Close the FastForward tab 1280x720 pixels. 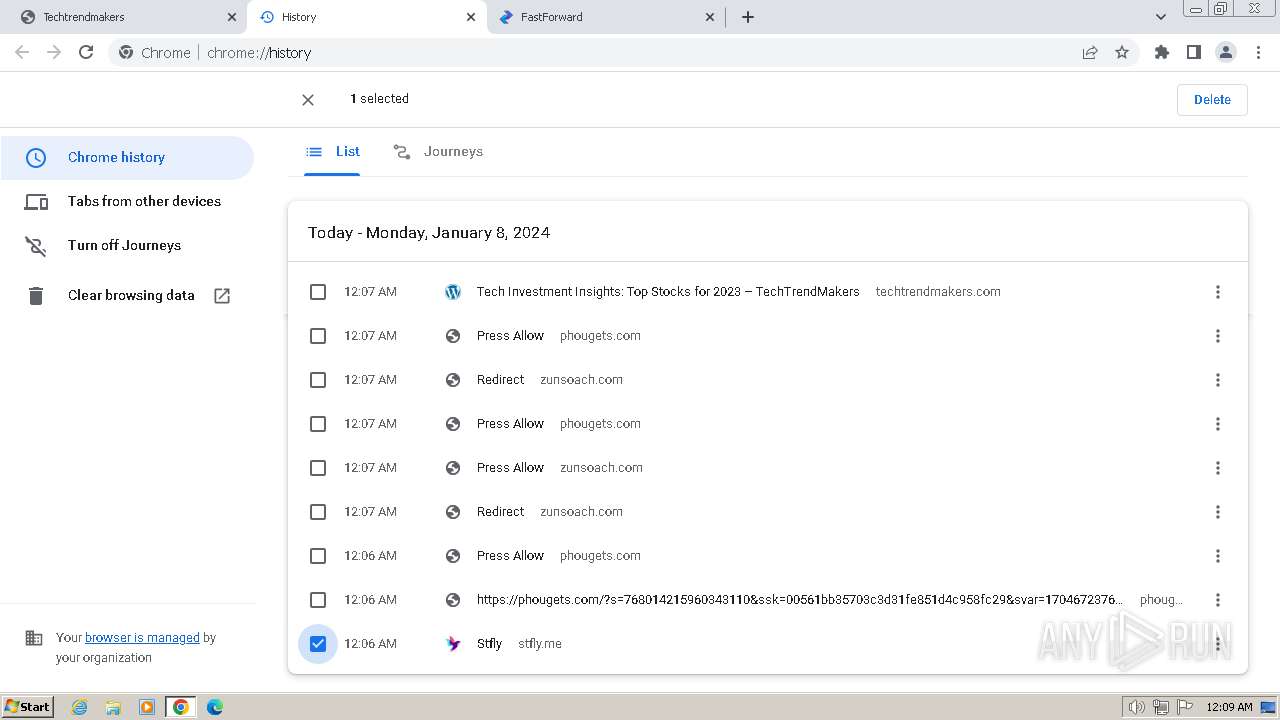pos(710,17)
